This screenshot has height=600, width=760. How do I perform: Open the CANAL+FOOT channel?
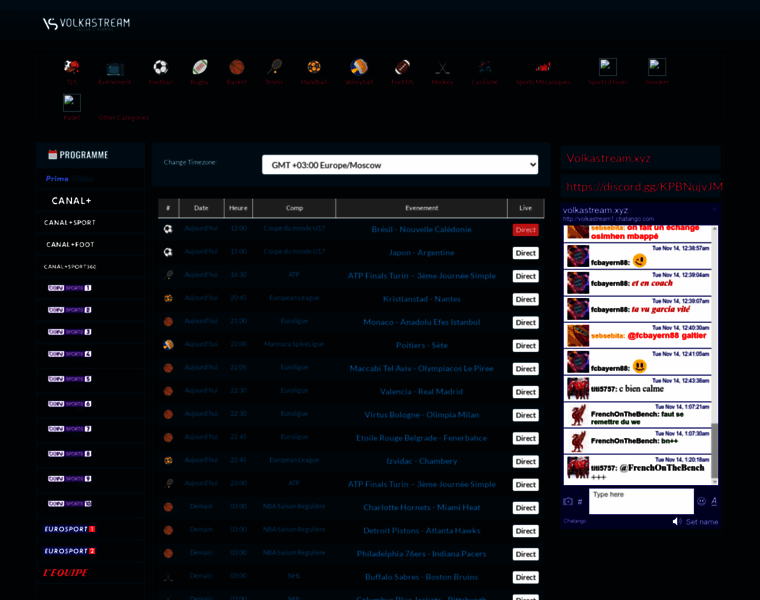[70, 245]
